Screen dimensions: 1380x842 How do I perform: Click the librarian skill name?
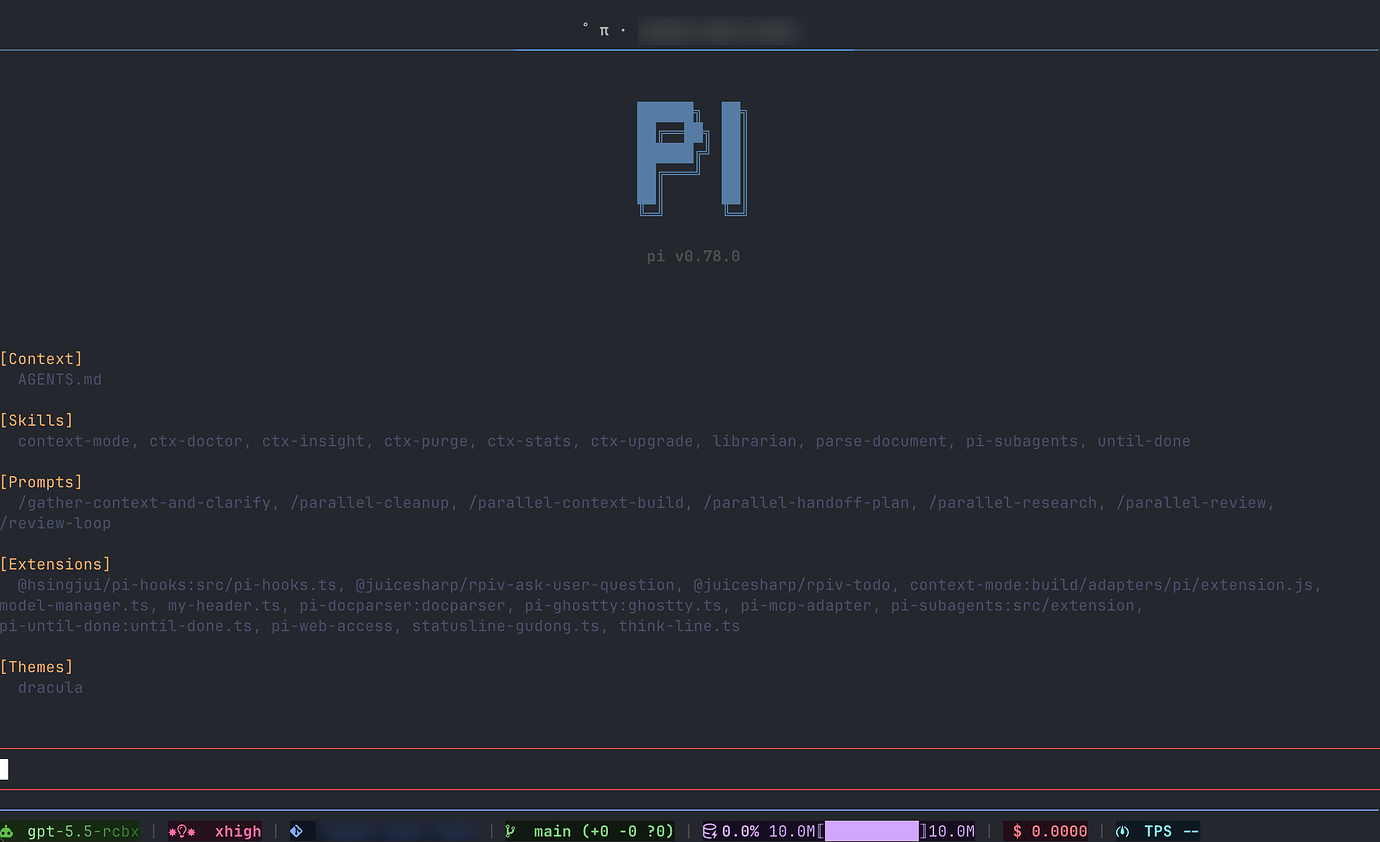click(754, 441)
